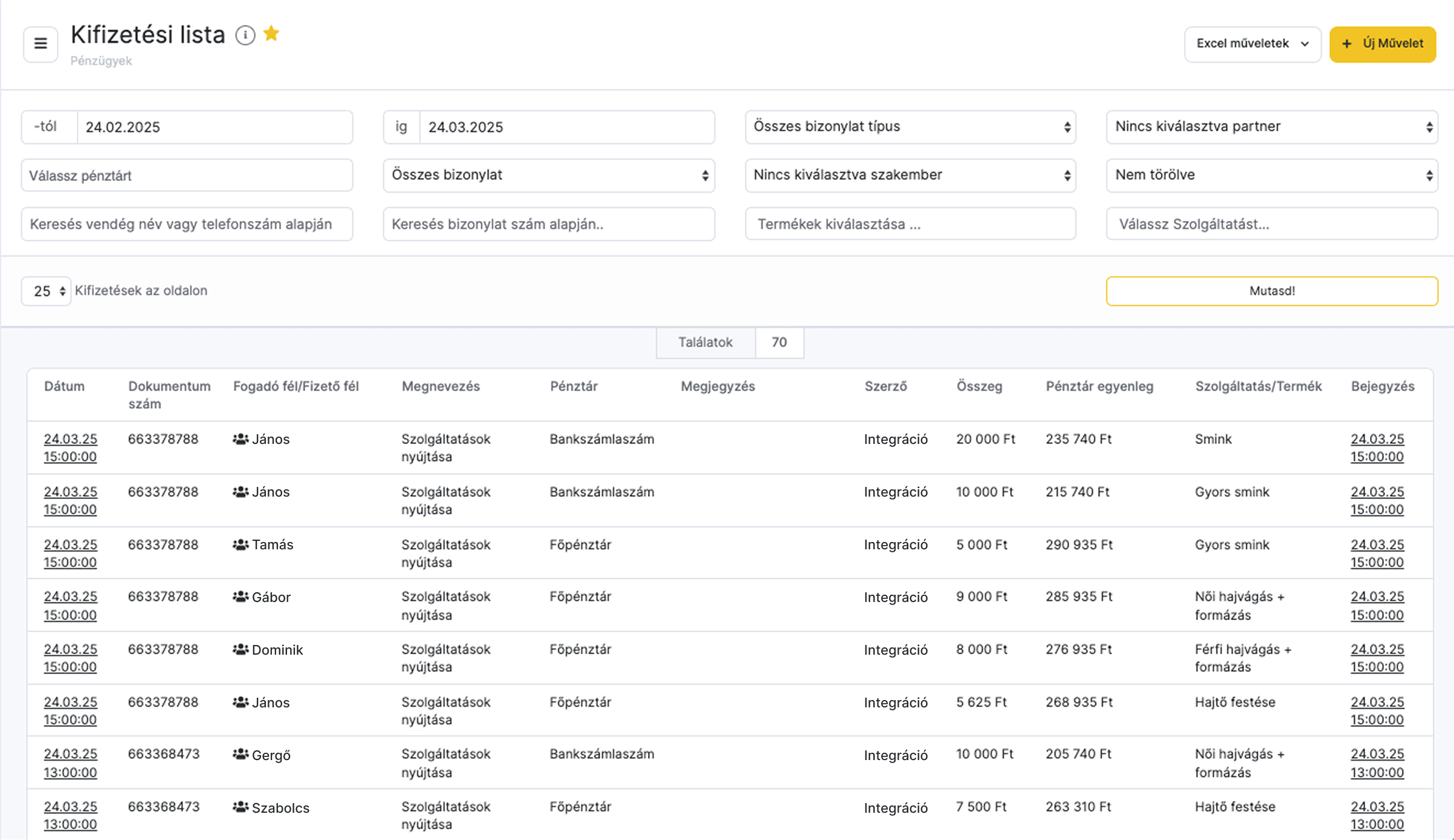This screenshot has width=1454, height=840.
Task: Toggle the yellow favorite star
Action: tap(271, 34)
